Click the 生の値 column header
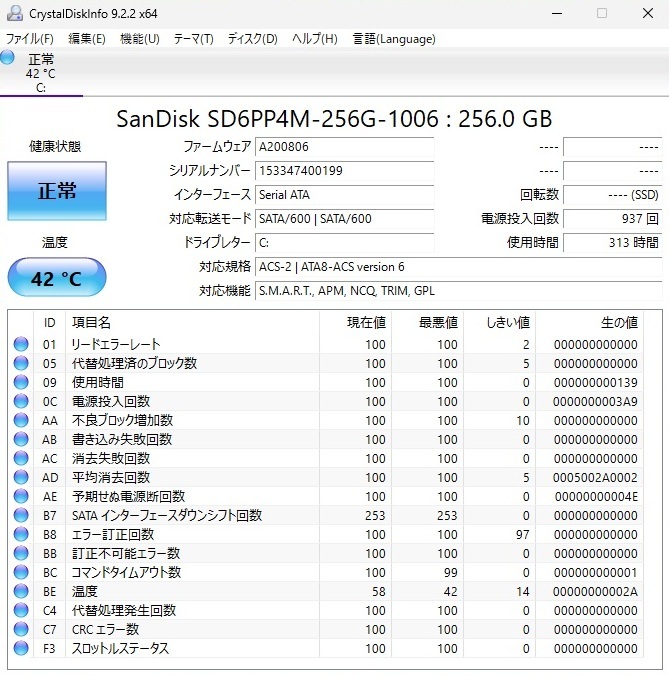Image resolution: width=669 pixels, height=676 pixels. click(x=589, y=322)
